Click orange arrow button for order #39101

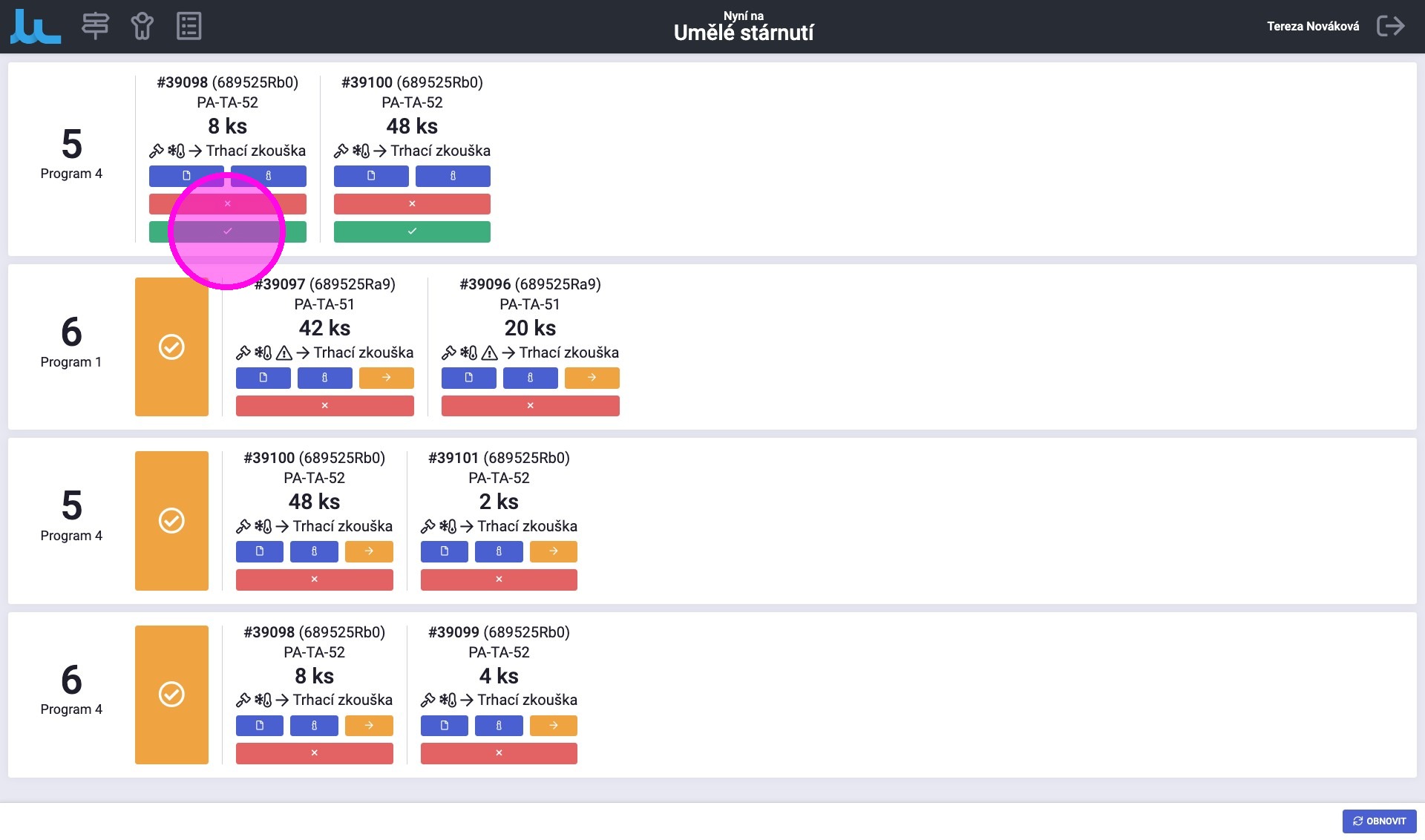553,551
